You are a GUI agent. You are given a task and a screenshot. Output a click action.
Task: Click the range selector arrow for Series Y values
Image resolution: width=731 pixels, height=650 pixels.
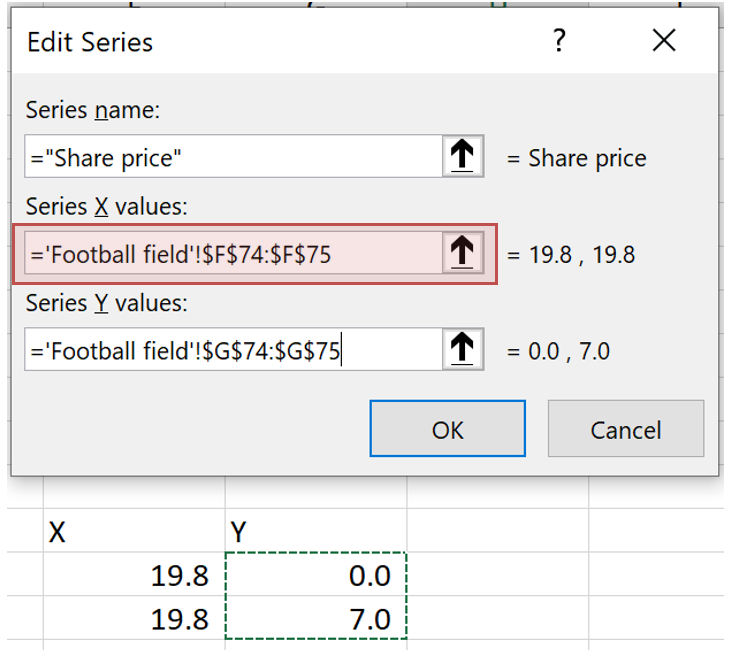pyautogui.click(x=462, y=350)
